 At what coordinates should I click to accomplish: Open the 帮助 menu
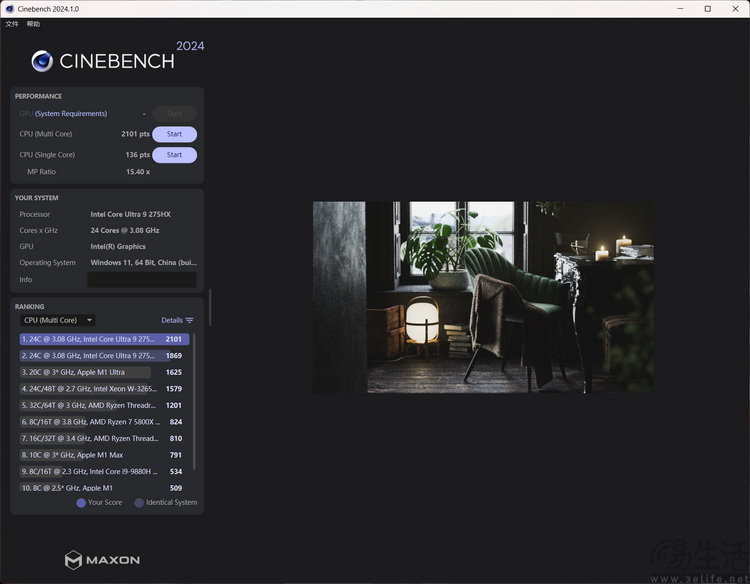point(33,24)
